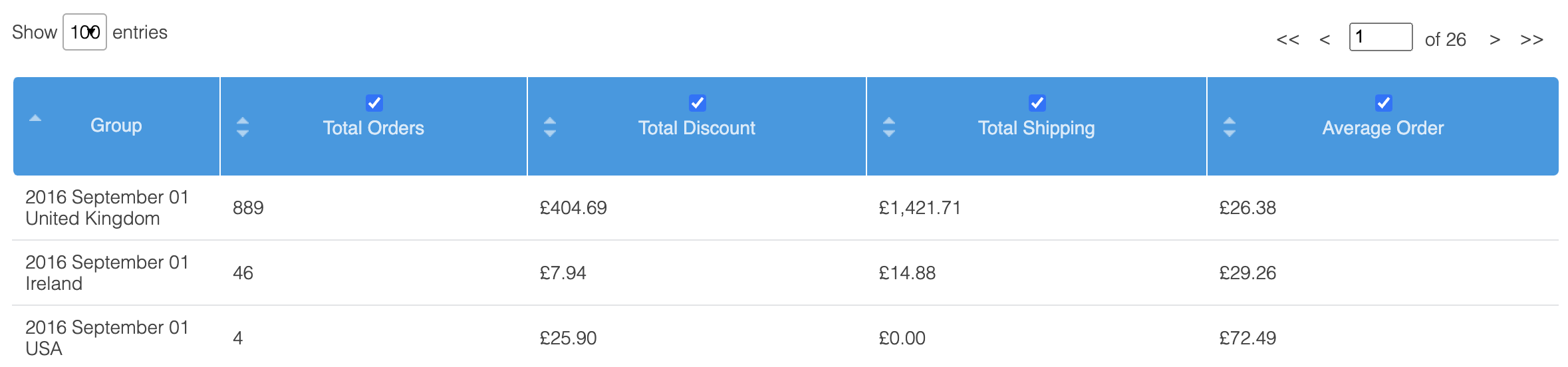The width and height of the screenshot is (1568, 367).
Task: Go to the next page (>)
Action: coord(1495,40)
